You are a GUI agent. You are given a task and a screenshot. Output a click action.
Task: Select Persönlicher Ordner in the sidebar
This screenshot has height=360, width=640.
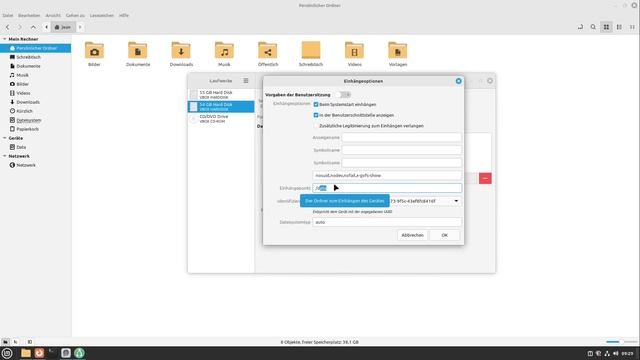pos(36,48)
